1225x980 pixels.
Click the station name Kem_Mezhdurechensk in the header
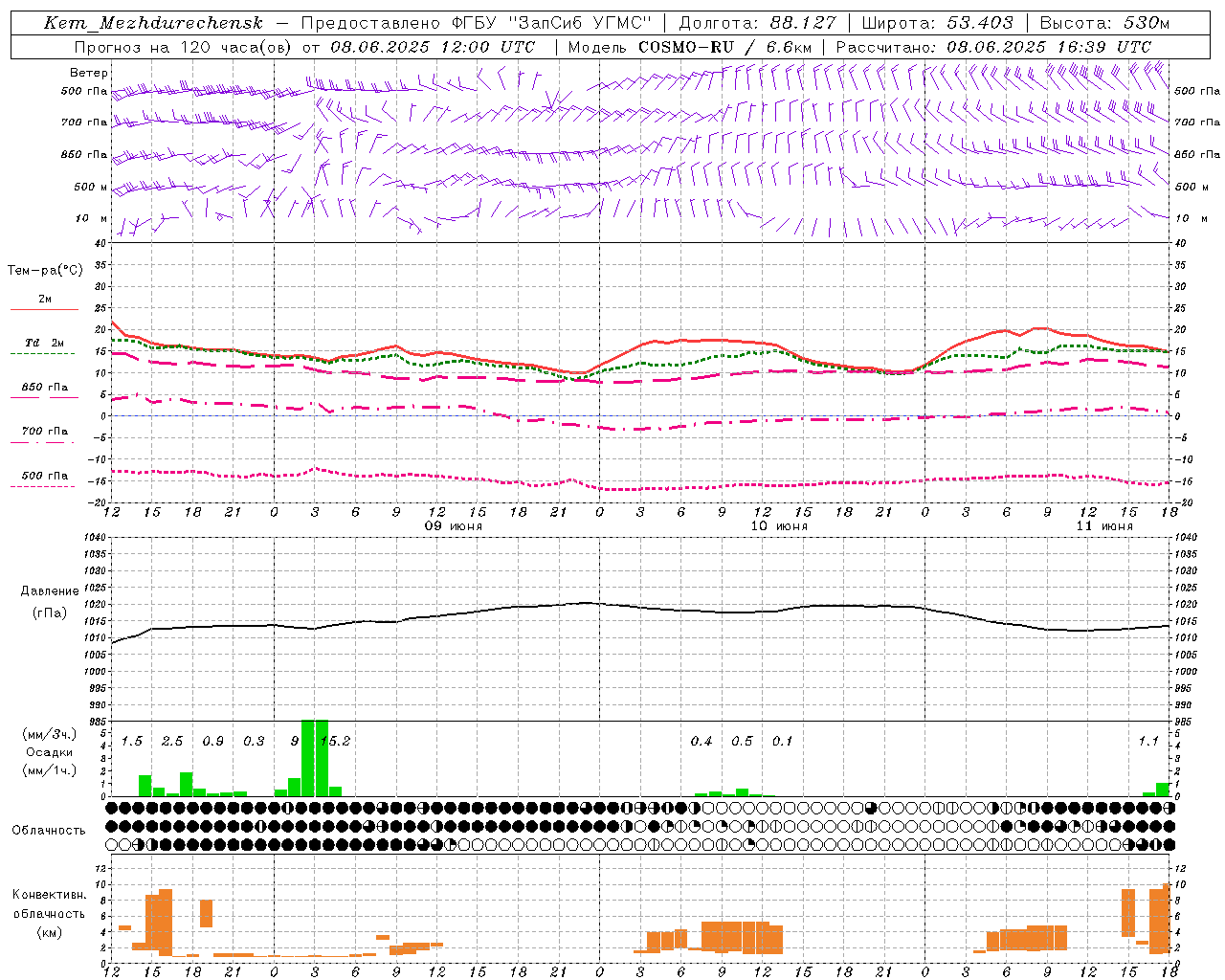tap(153, 23)
